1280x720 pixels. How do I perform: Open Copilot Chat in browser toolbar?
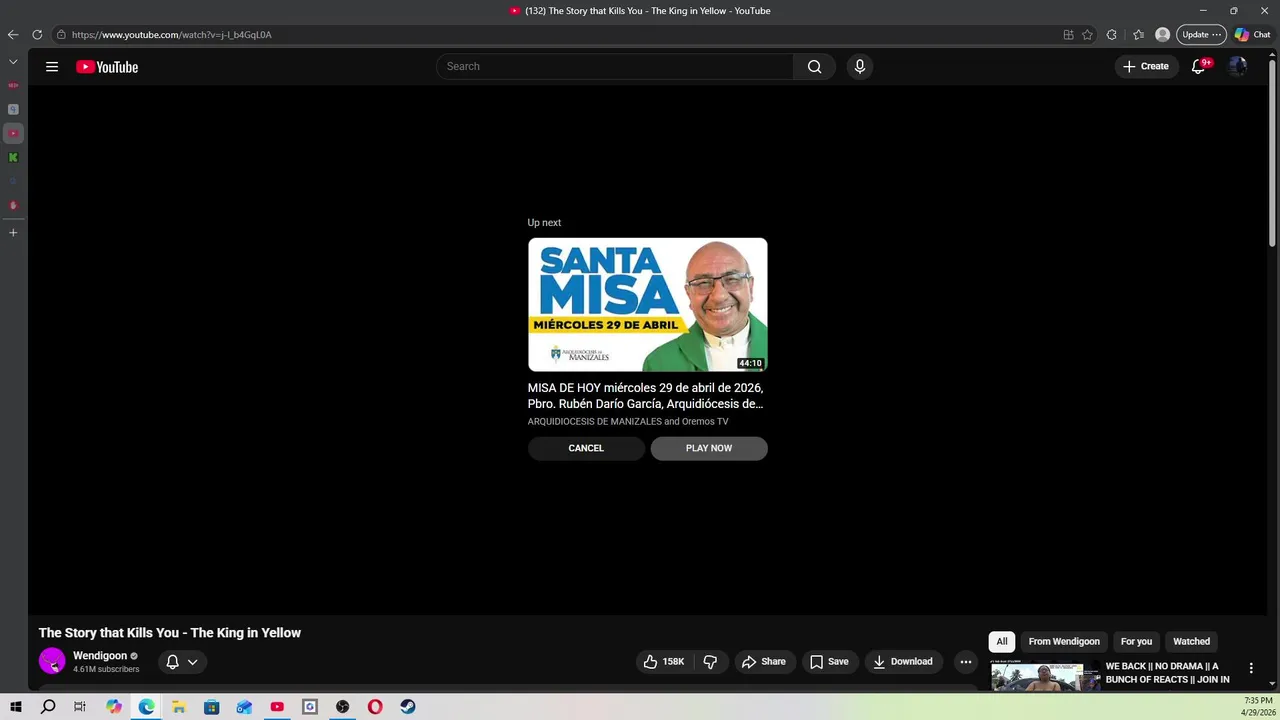pyautogui.click(x=1253, y=35)
